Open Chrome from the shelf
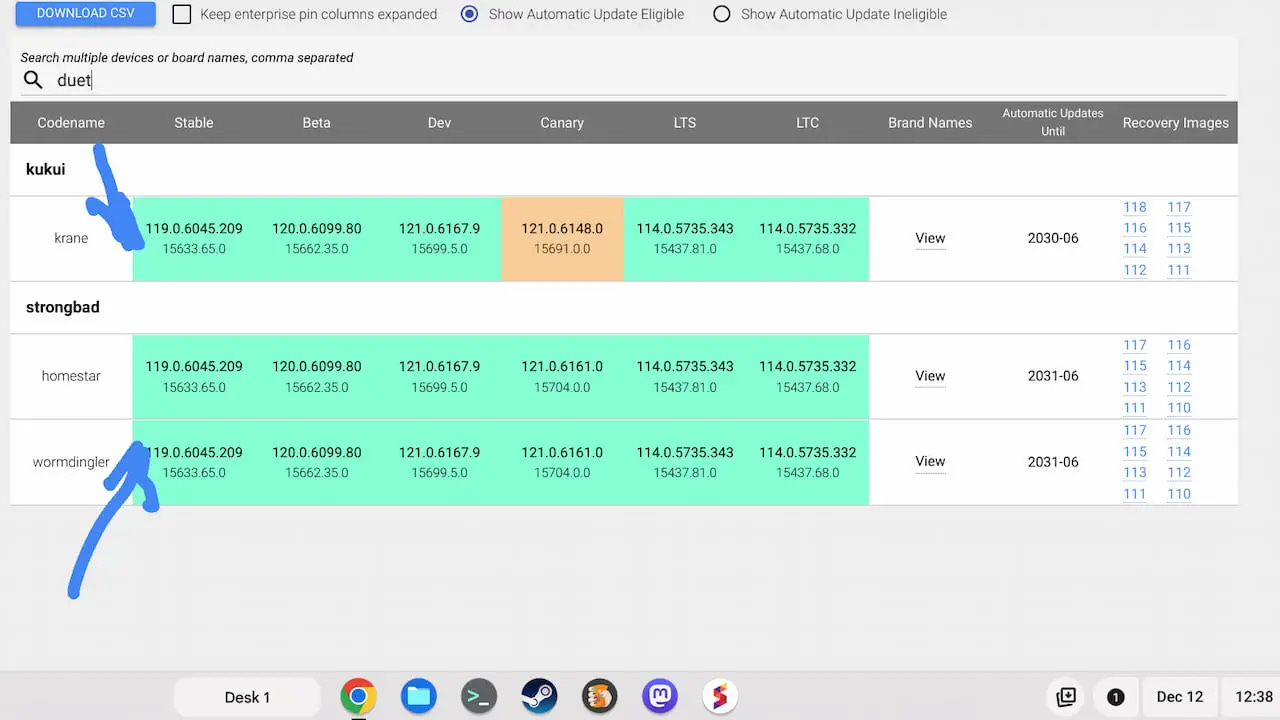 (358, 697)
